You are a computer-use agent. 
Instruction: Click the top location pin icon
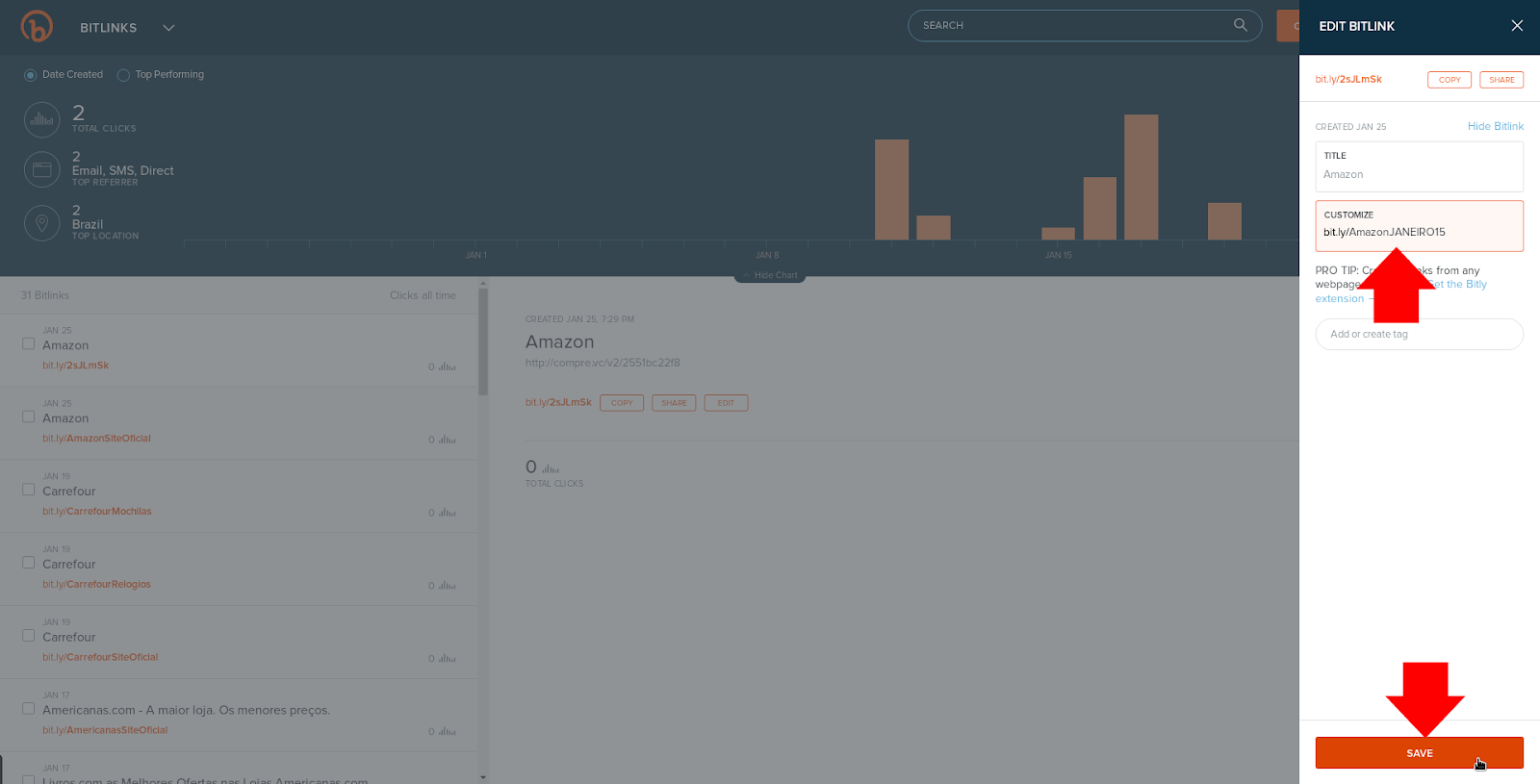[41, 223]
